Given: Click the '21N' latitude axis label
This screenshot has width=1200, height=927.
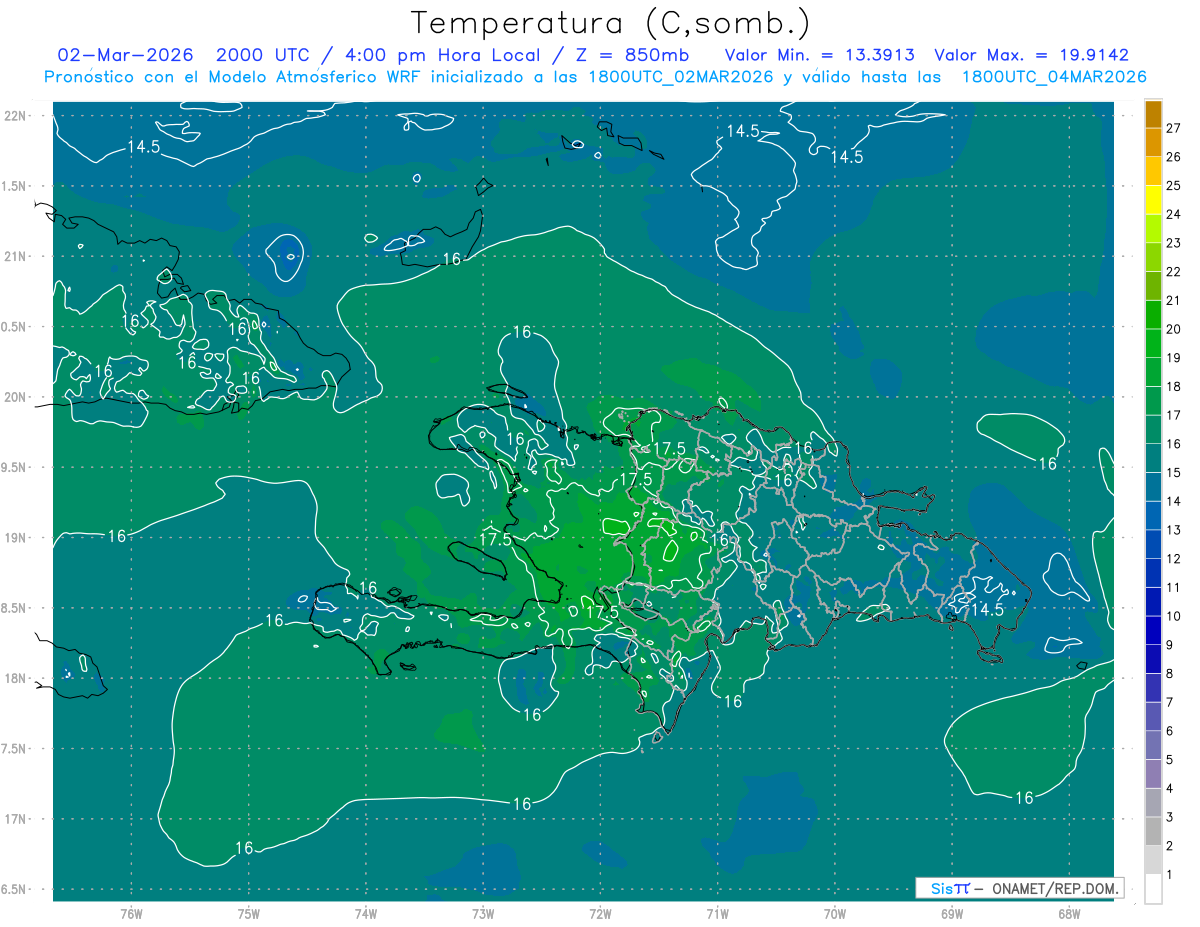Looking at the screenshot, I should (14, 256).
